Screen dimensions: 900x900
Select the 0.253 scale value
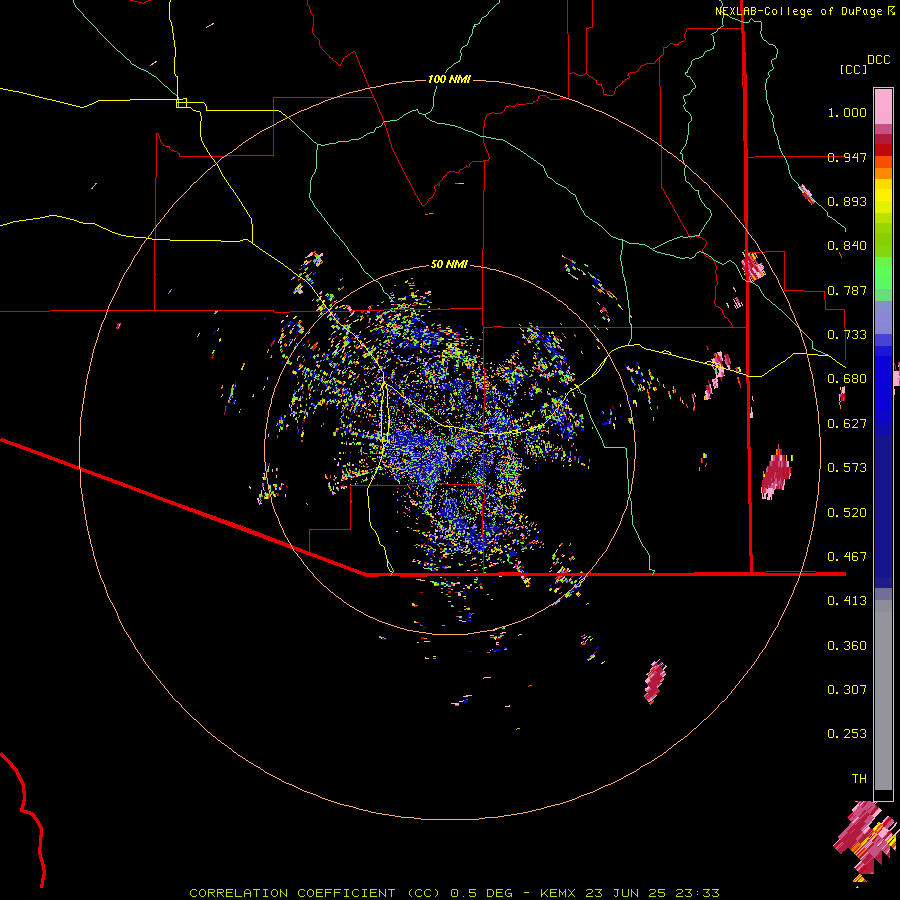(x=847, y=734)
